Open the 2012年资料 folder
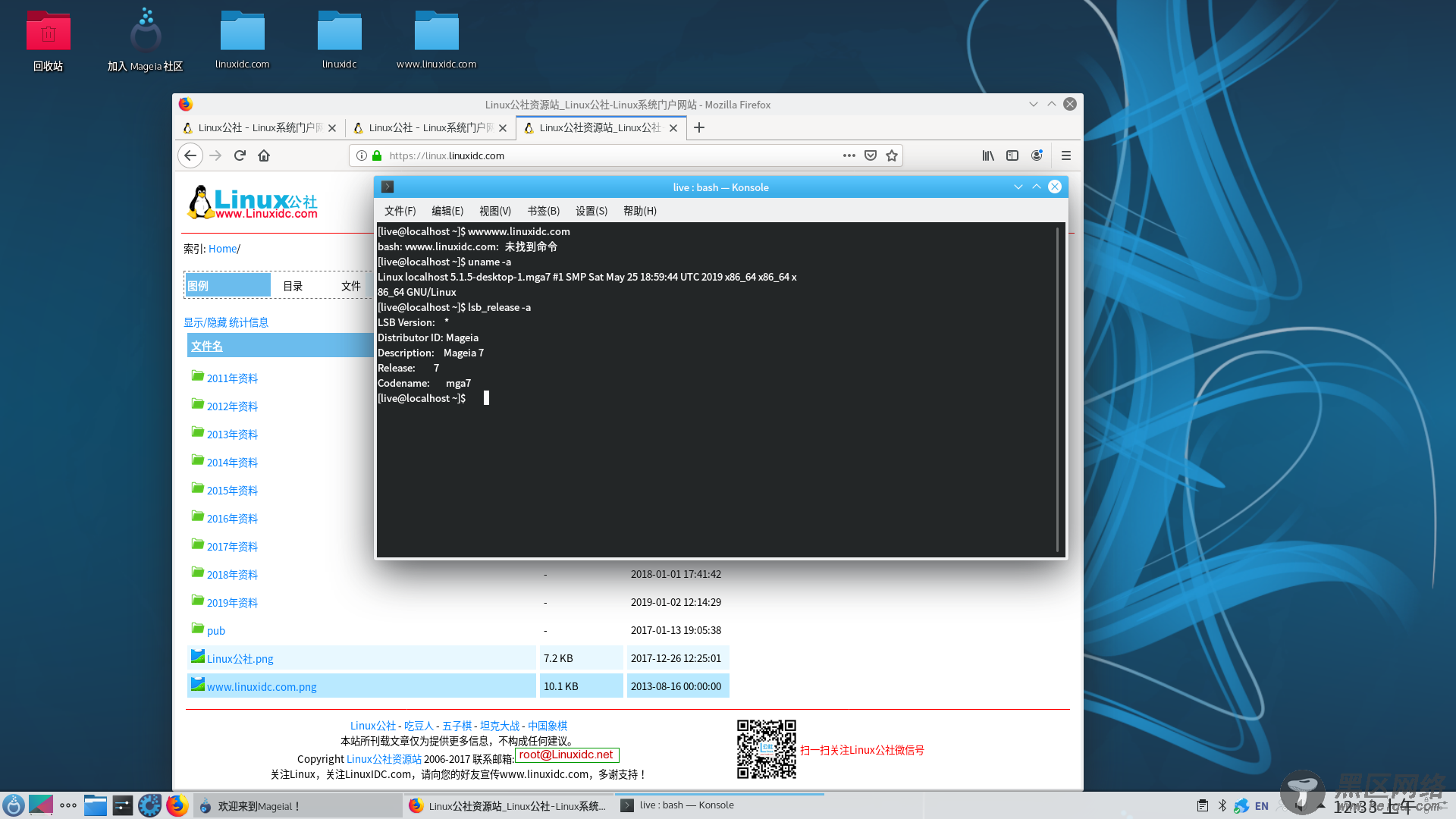The image size is (1456, 819). pos(232,406)
